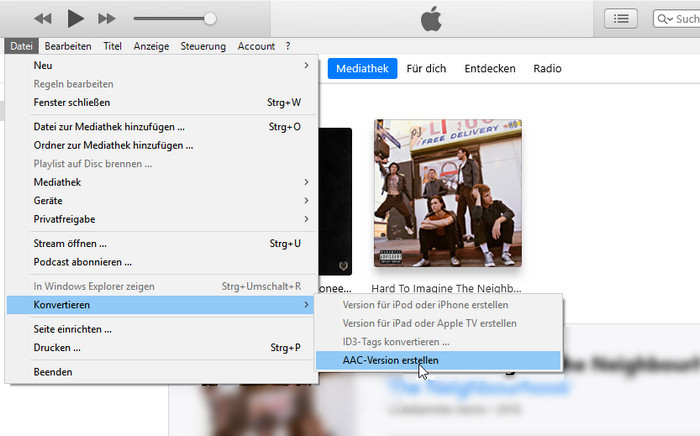Open the Bearbeiten menu
700x436 pixels.
tap(68, 46)
